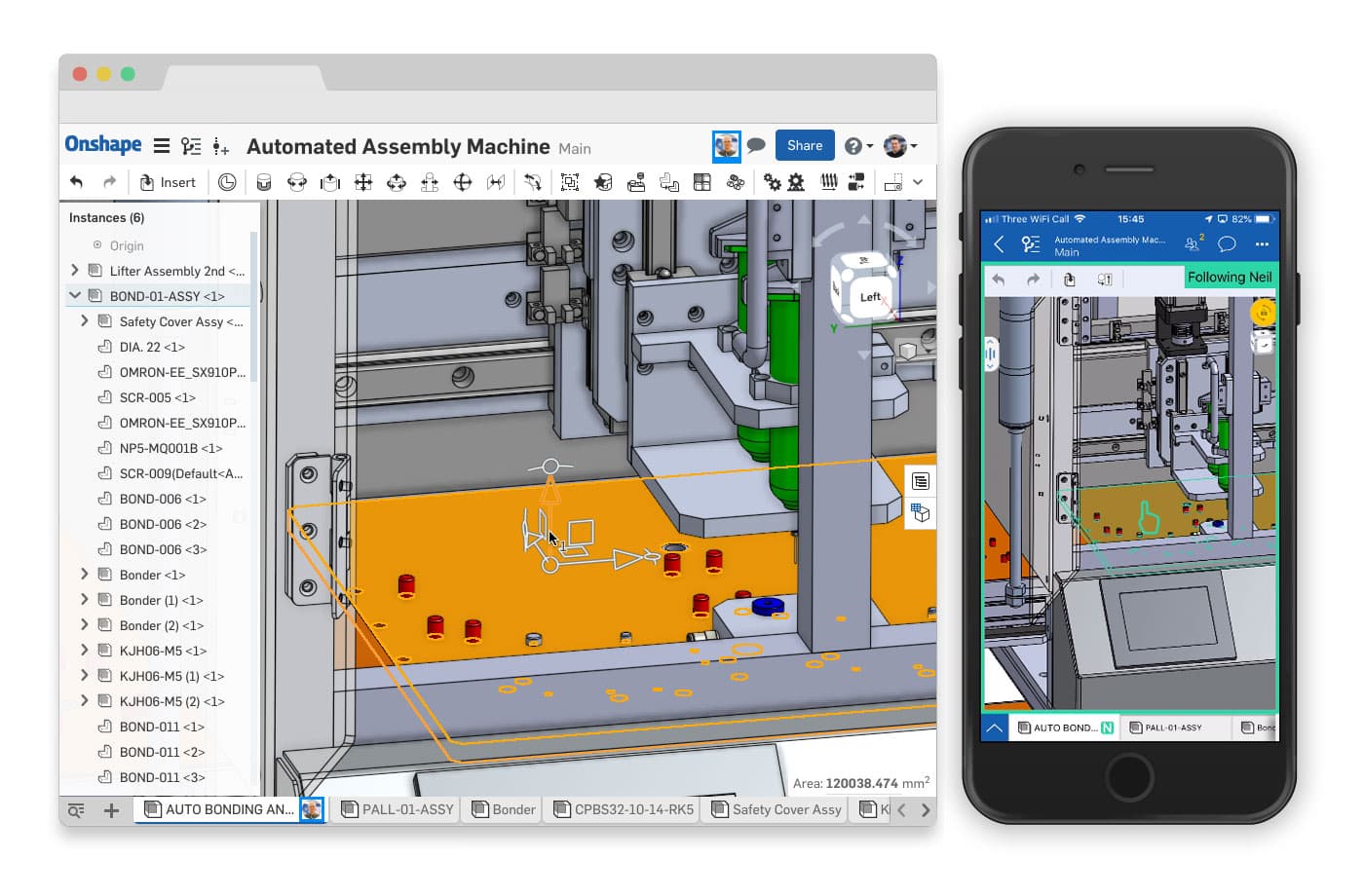Select the Slider mate tool
This screenshot has width=1364, height=896.
point(330,182)
